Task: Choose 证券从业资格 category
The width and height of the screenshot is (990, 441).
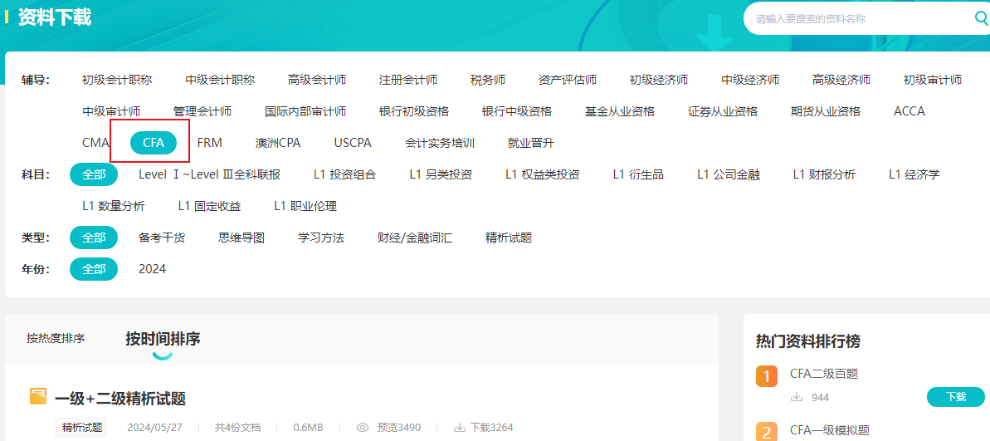Action: point(722,111)
